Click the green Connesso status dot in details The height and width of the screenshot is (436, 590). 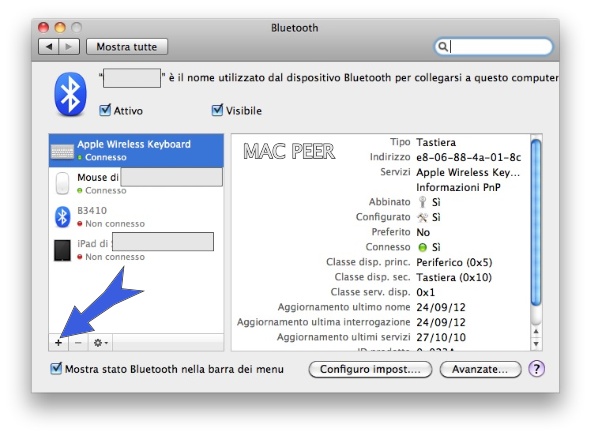point(423,247)
